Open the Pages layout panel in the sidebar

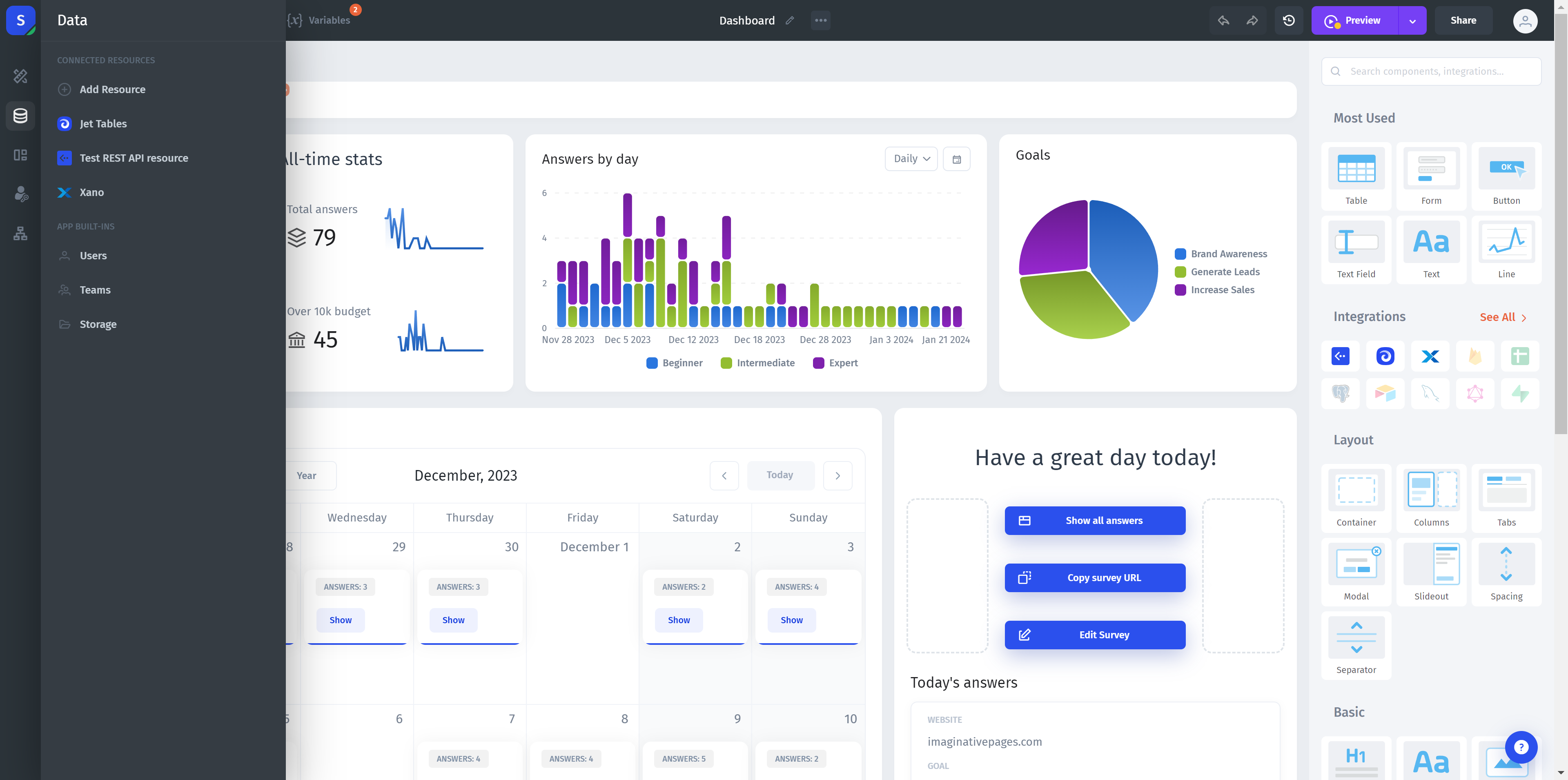point(20,155)
